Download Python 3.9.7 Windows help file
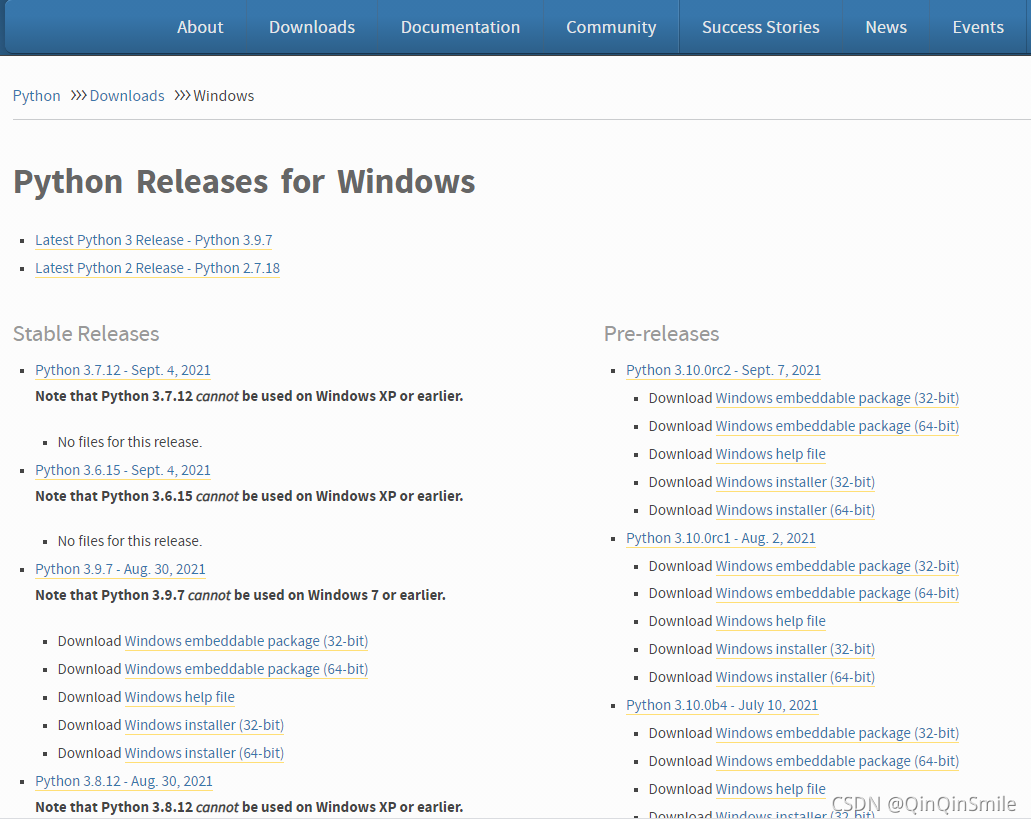 180,697
